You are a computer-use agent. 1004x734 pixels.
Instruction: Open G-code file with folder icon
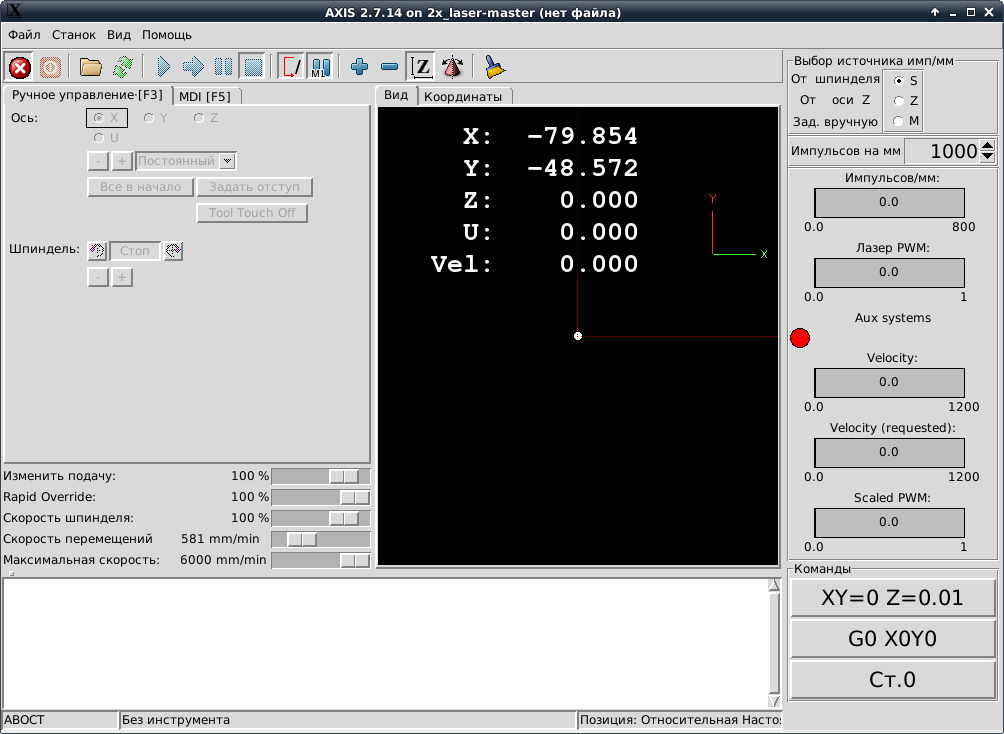pyautogui.click(x=91, y=67)
